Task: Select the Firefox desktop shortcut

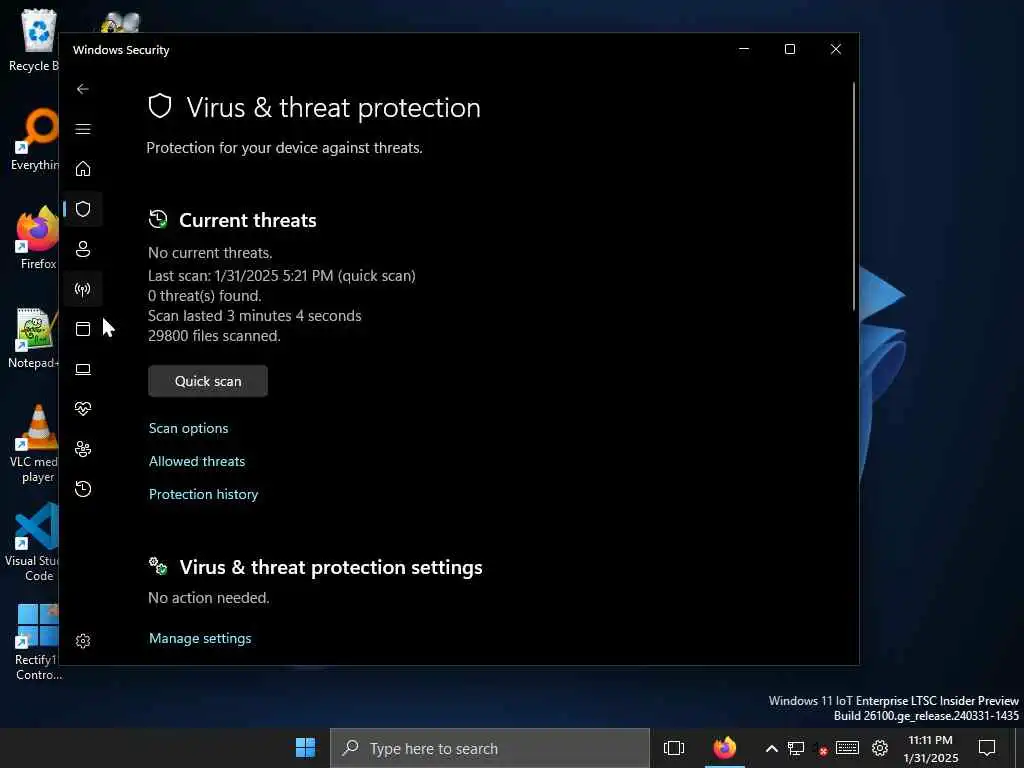Action: coord(37,238)
